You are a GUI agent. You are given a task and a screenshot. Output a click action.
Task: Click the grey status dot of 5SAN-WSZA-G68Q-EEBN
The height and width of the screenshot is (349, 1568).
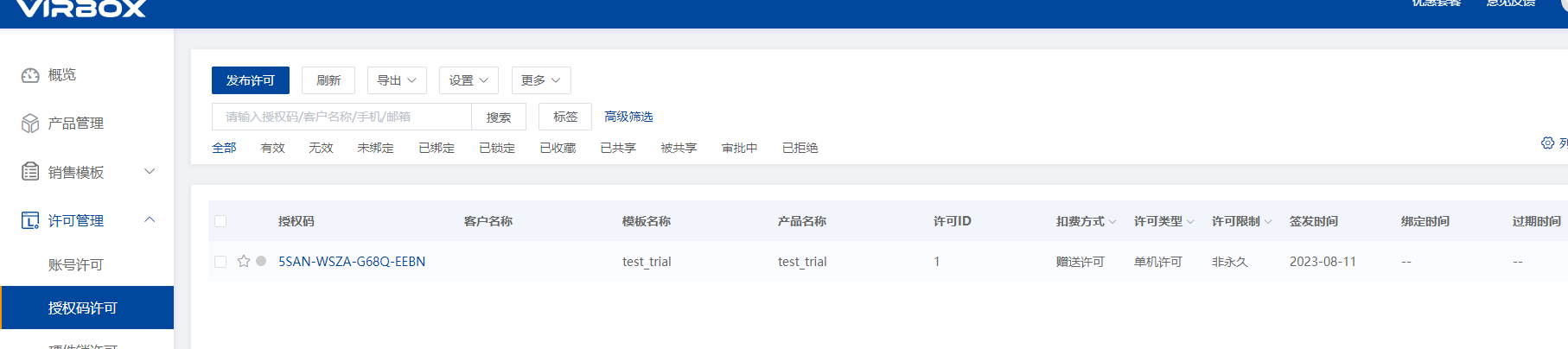tap(261, 261)
